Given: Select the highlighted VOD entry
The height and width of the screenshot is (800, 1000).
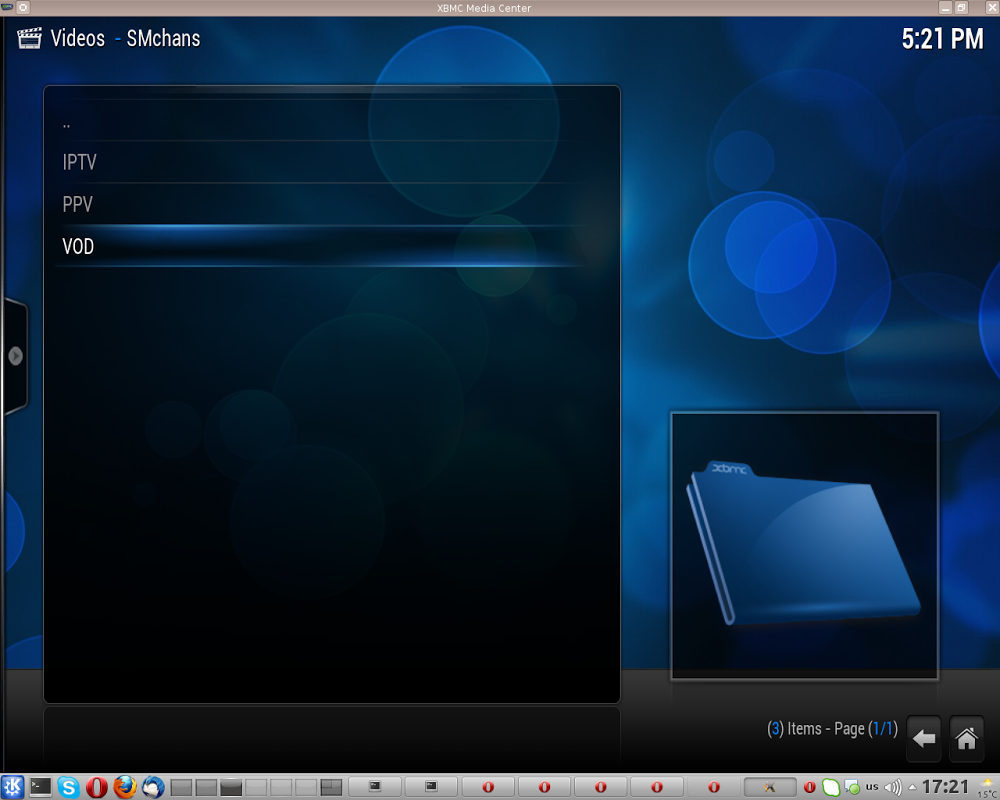Looking at the screenshot, I should tap(332, 246).
